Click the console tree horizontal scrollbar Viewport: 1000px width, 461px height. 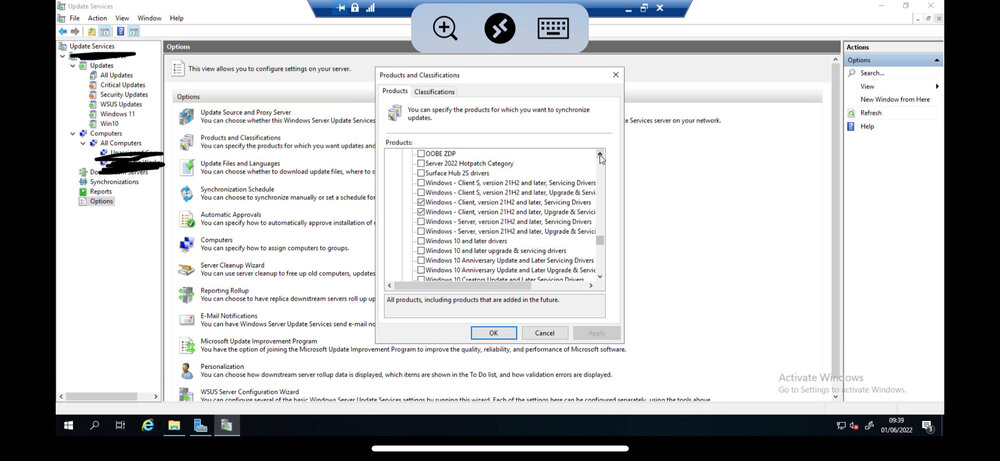click(101, 396)
